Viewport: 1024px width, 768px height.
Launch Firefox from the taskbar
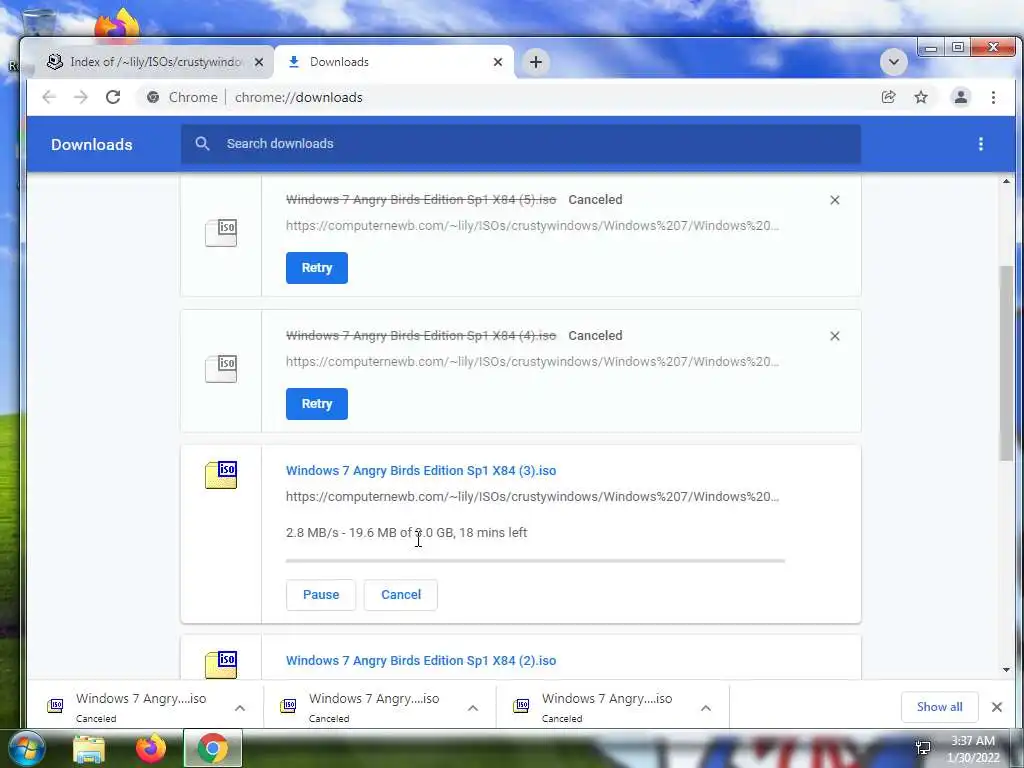(150, 749)
